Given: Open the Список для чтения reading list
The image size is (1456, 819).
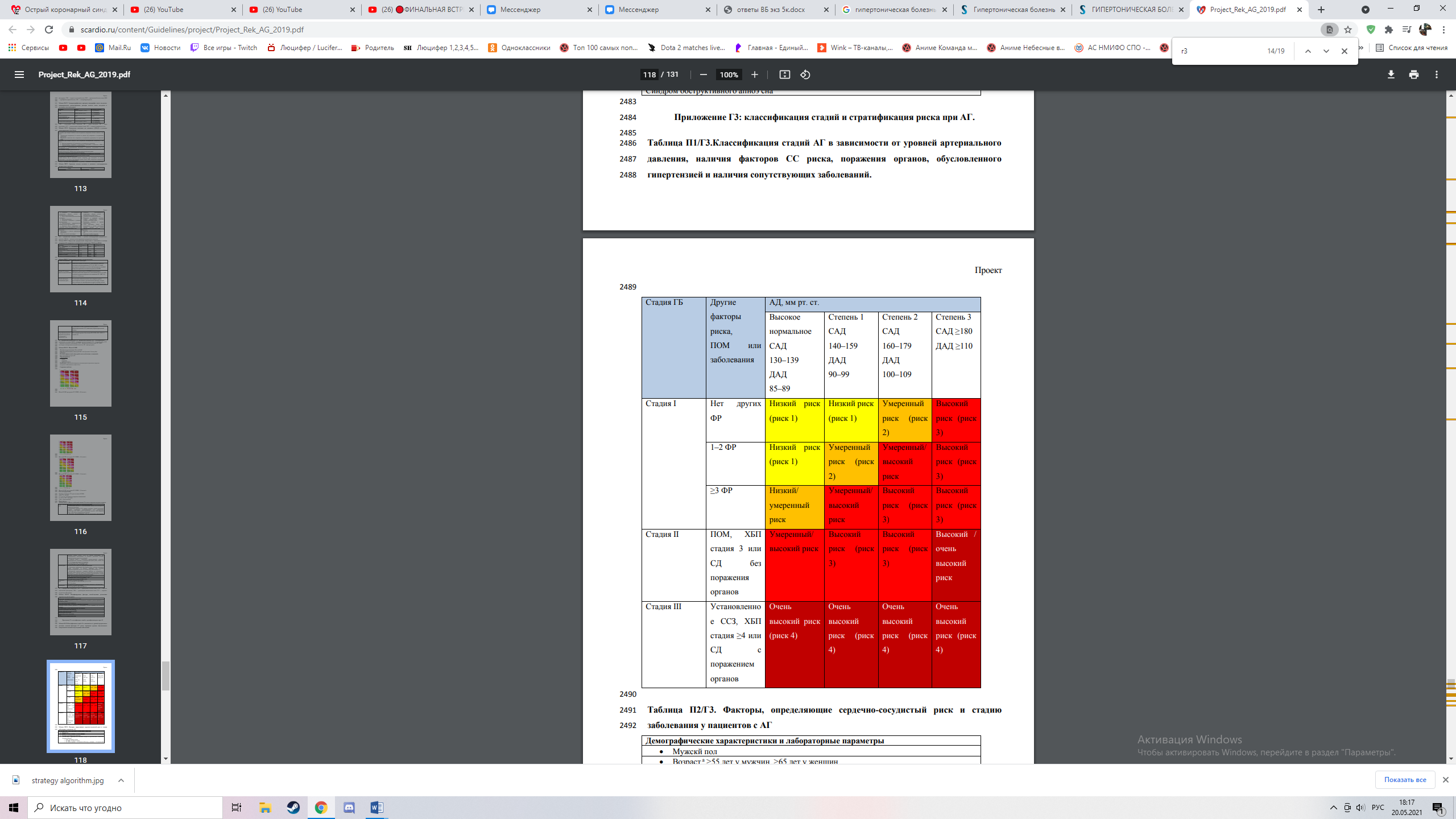Looking at the screenshot, I should [x=1412, y=48].
